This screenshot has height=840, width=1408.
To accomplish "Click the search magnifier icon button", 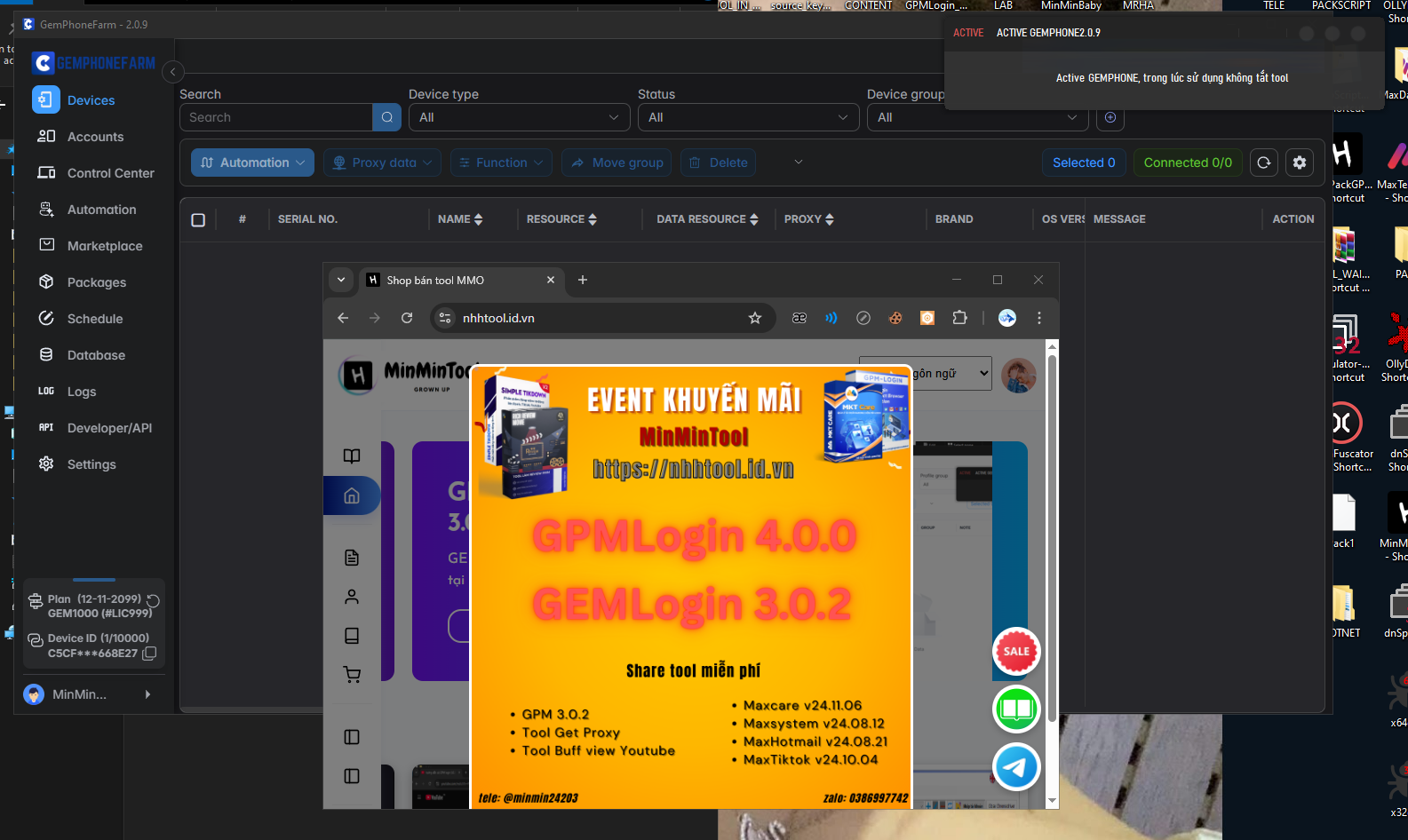I will 386,117.
